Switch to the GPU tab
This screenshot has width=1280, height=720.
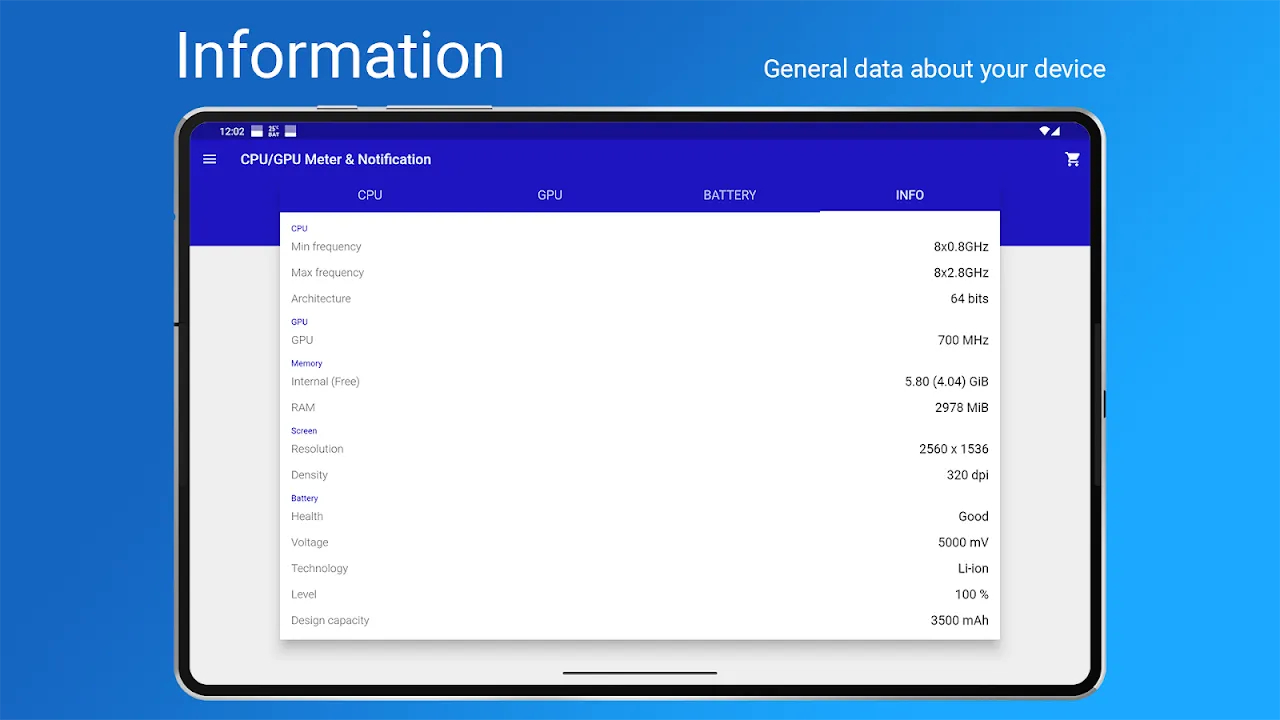(x=549, y=195)
